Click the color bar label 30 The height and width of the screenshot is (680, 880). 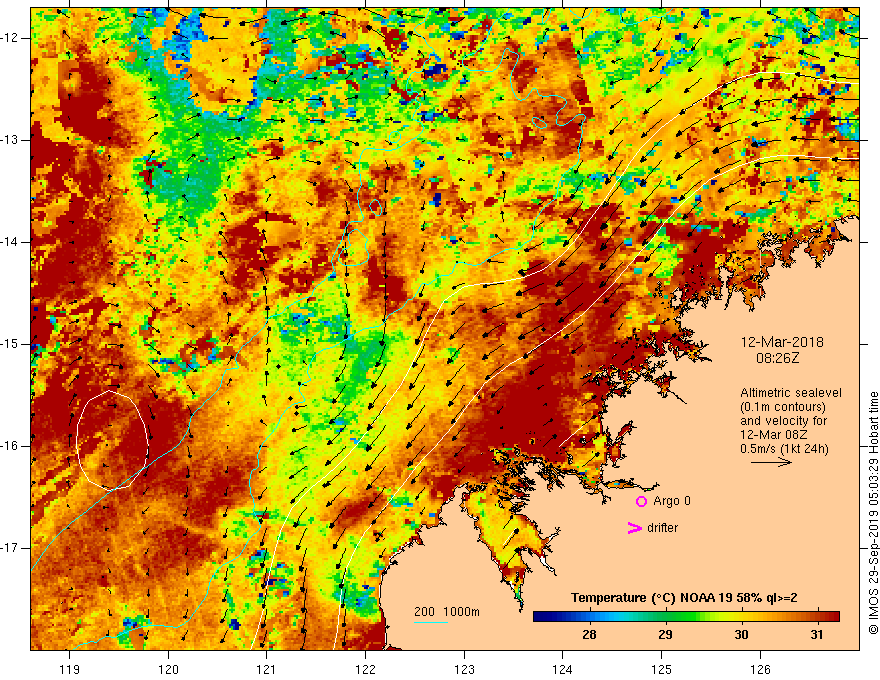[741, 635]
